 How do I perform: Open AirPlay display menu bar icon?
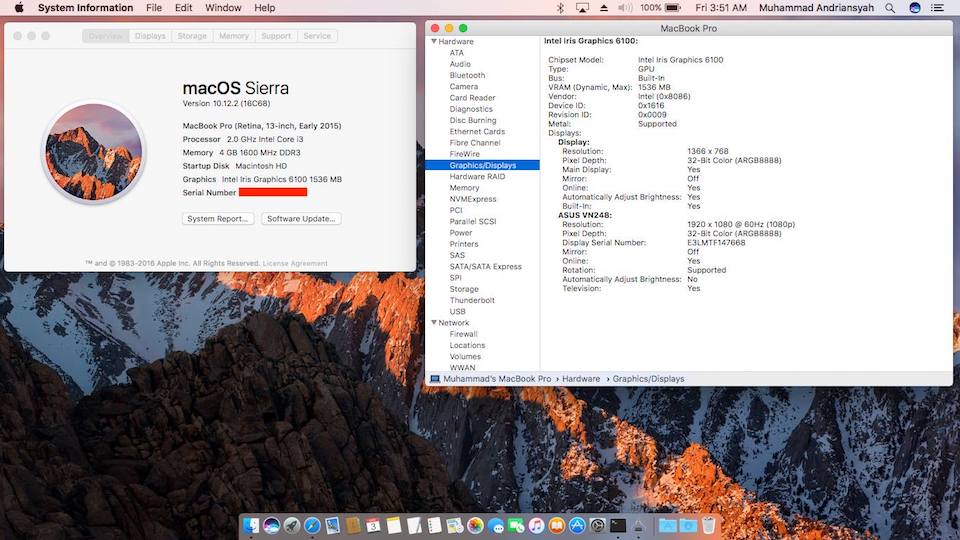tap(582, 8)
